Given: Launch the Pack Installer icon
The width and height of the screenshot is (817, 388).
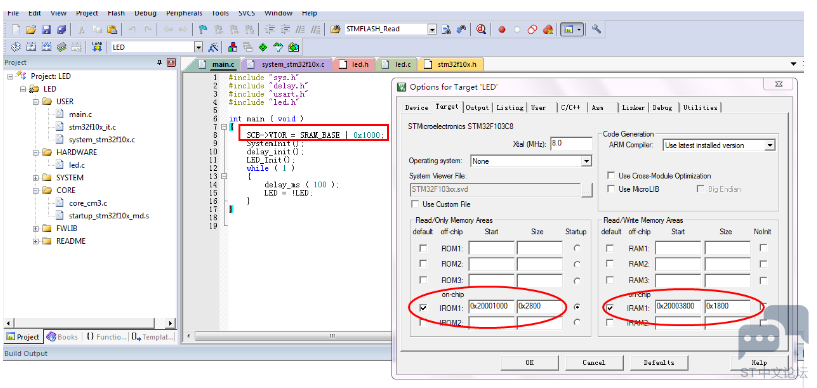Looking at the screenshot, I should [294, 47].
